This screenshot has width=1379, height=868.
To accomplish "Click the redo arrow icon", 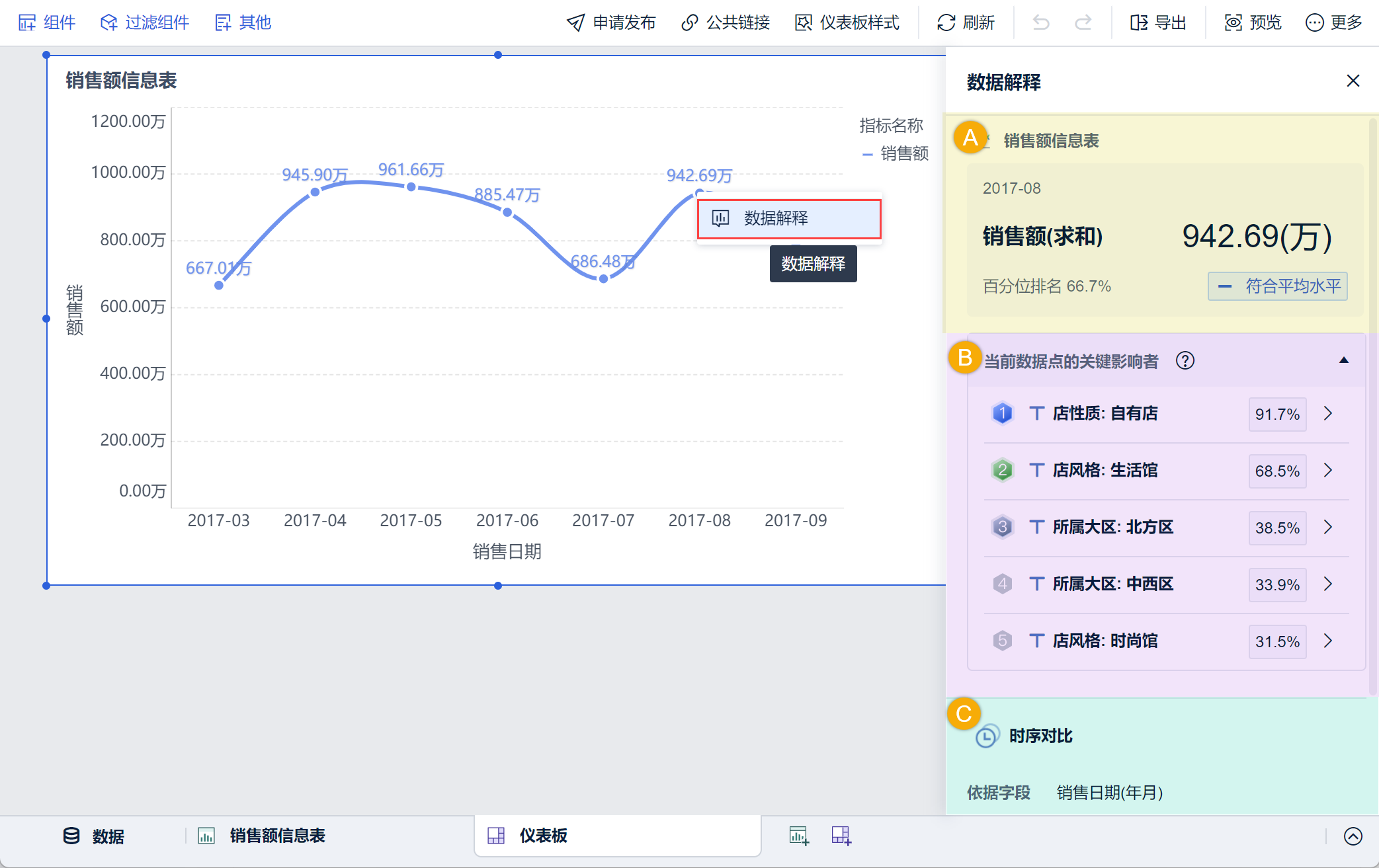I will (1083, 22).
